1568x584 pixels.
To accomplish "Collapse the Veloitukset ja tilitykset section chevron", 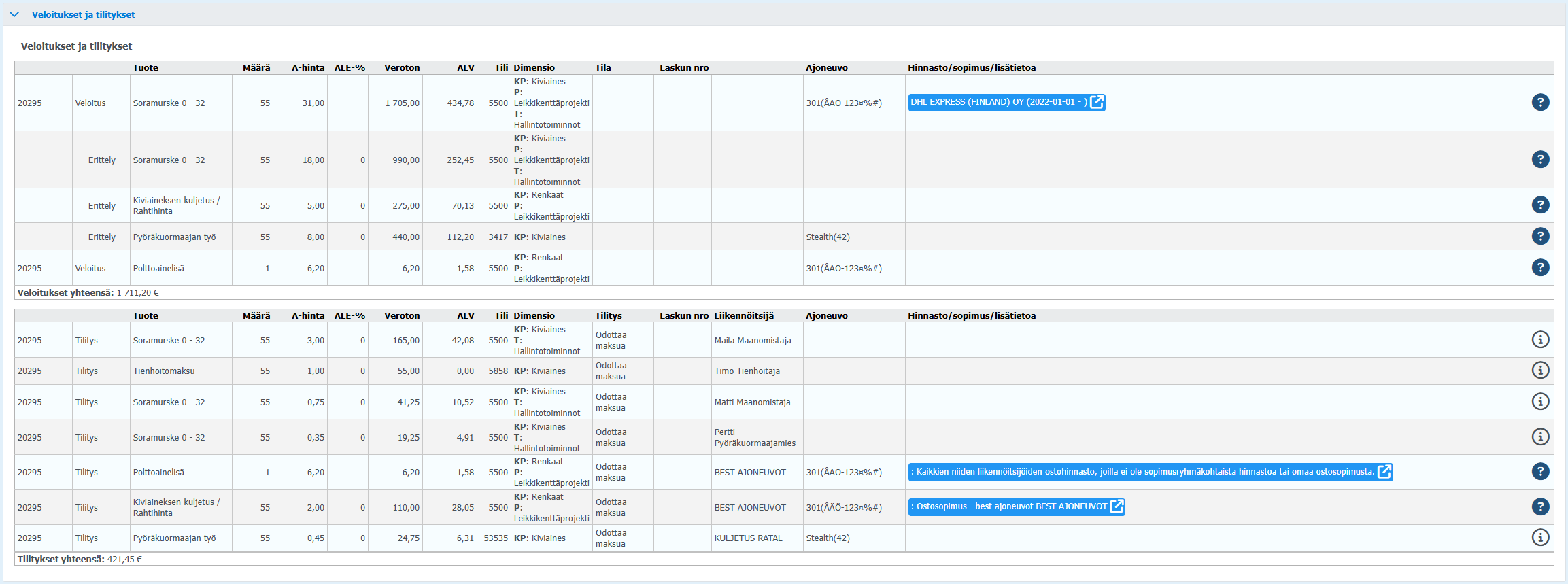I will click(x=14, y=14).
